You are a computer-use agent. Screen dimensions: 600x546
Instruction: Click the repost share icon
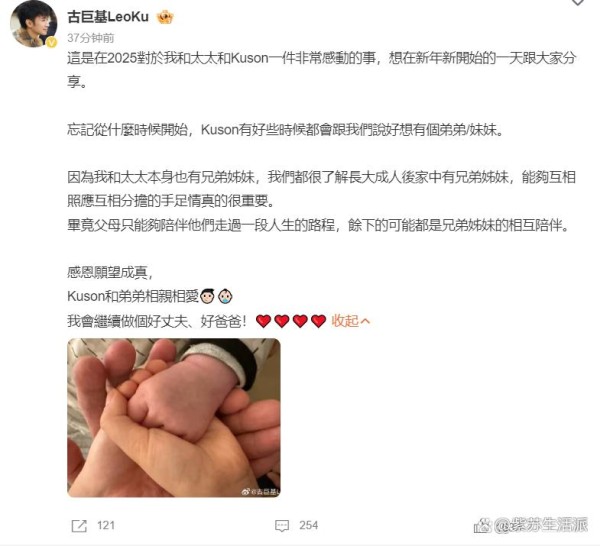79,526
